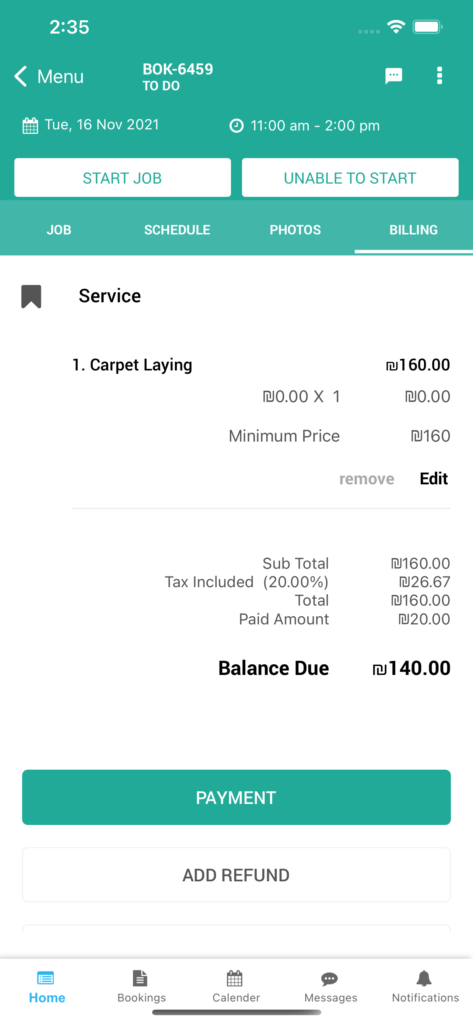
Task: Switch to the PHOTOS tab
Action: coord(295,230)
